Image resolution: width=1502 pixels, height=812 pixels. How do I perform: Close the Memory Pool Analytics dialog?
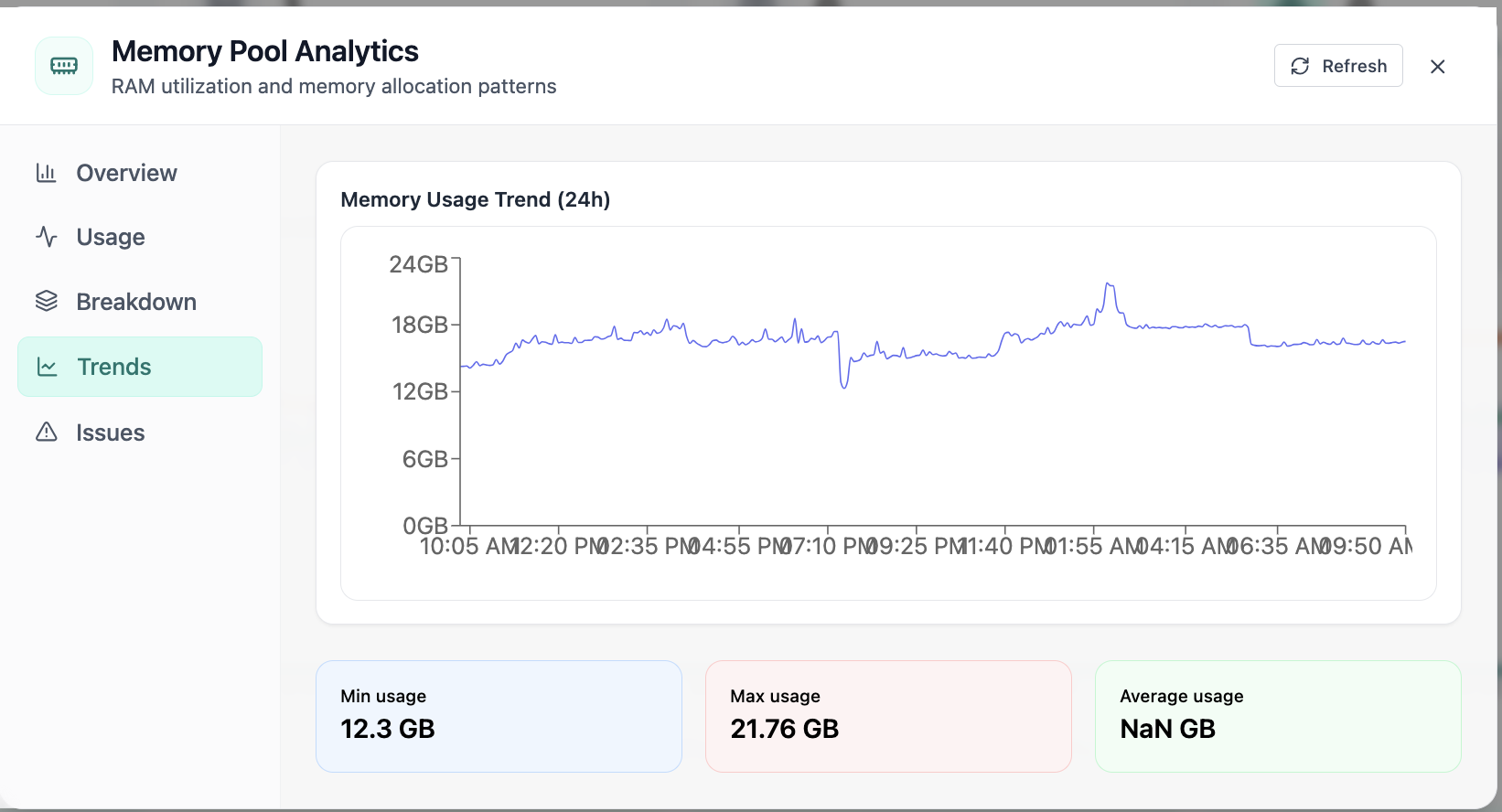(x=1437, y=66)
